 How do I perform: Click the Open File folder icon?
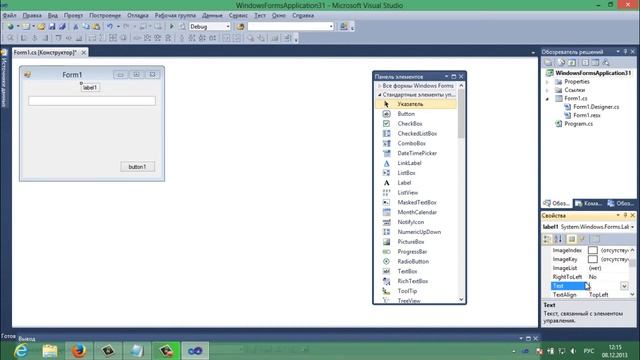[41, 27]
